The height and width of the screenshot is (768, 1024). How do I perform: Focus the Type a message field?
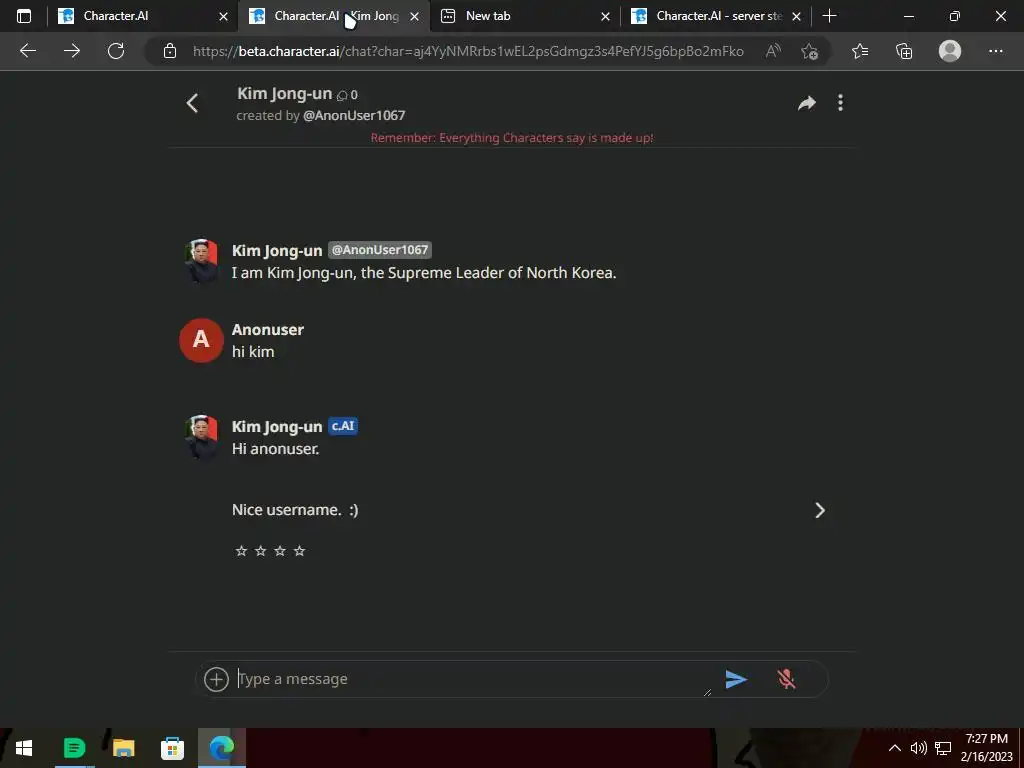[473, 679]
